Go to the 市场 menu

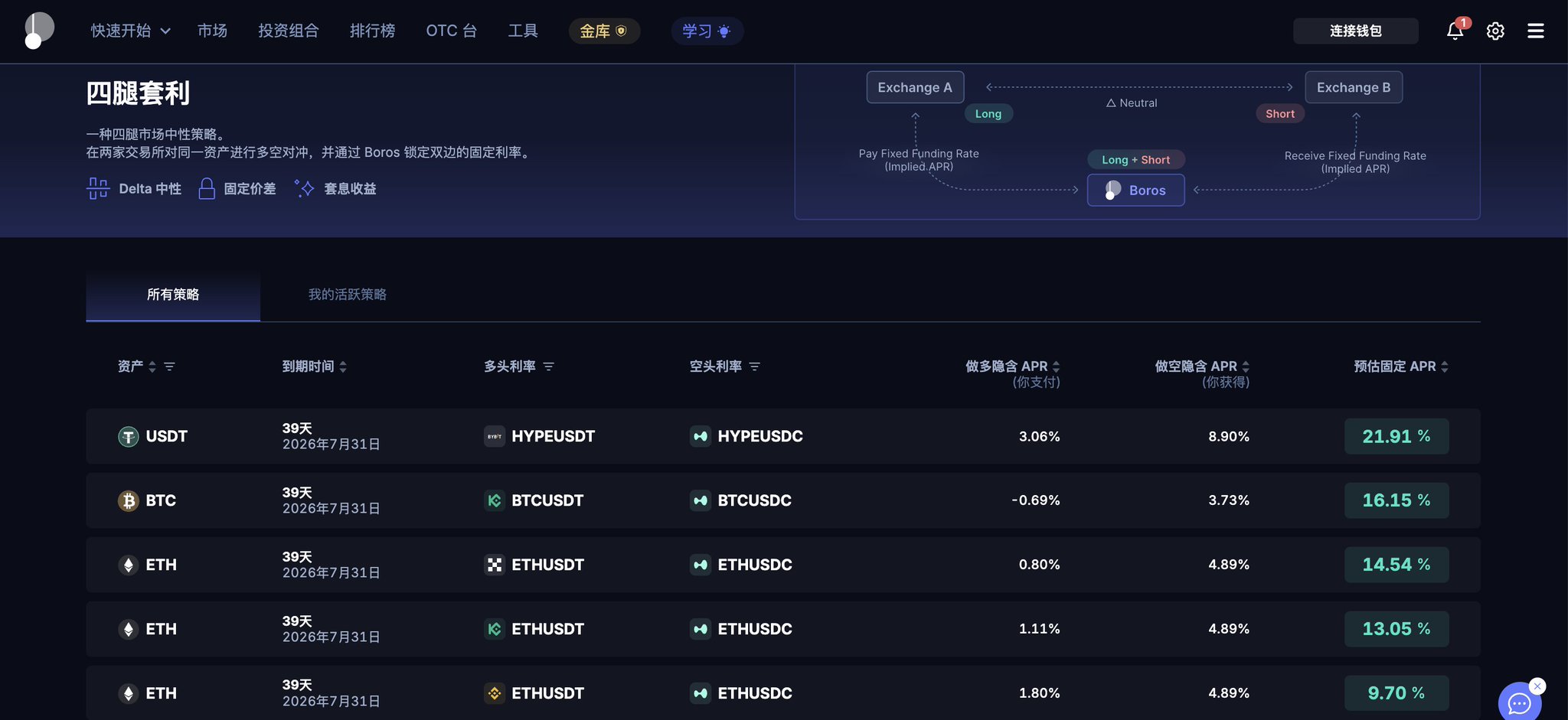[x=212, y=31]
